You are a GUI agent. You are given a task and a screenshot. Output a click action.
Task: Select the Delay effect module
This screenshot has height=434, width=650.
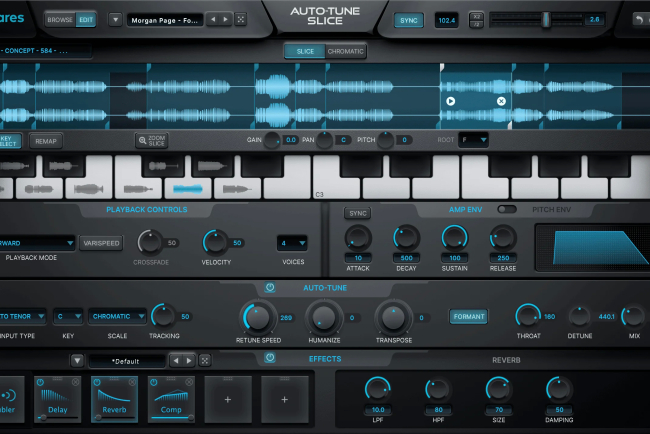click(58, 400)
